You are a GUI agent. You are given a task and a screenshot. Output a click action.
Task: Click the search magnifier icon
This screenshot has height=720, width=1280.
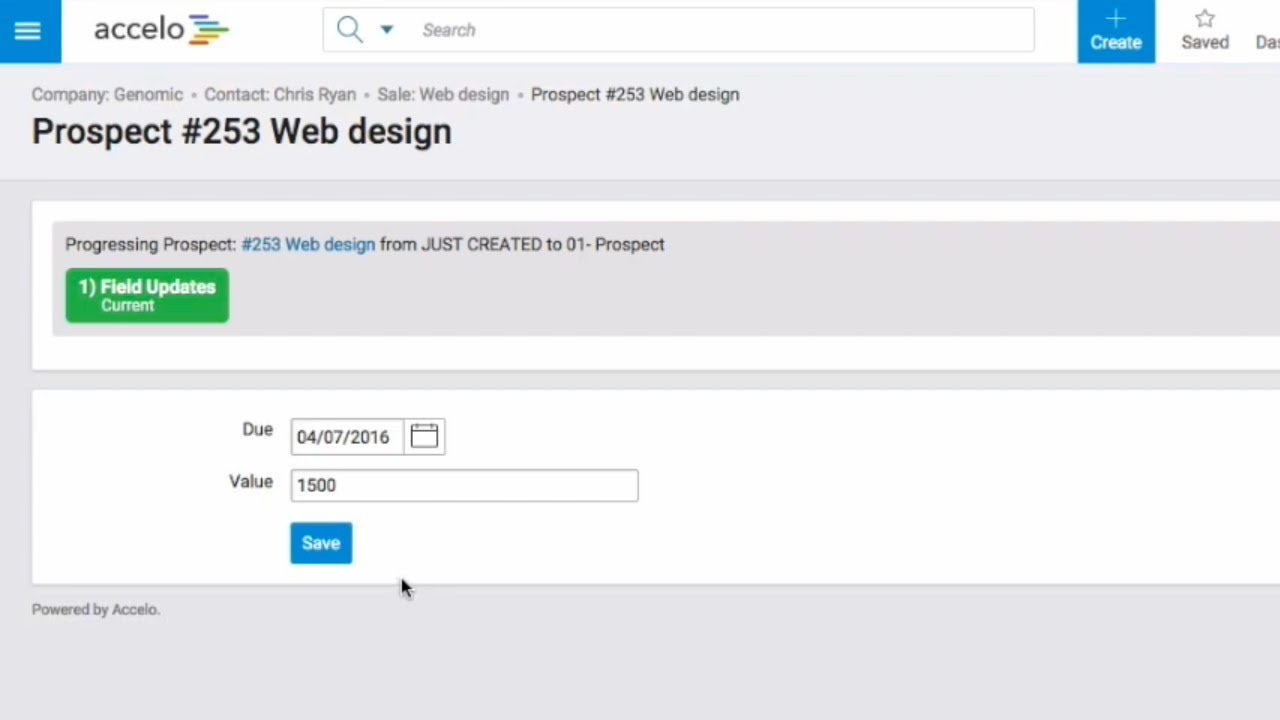tap(349, 30)
